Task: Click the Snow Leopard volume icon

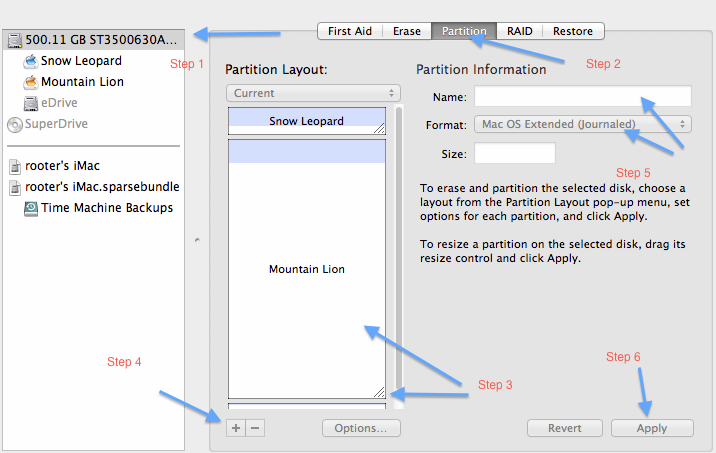Action: pos(31,61)
